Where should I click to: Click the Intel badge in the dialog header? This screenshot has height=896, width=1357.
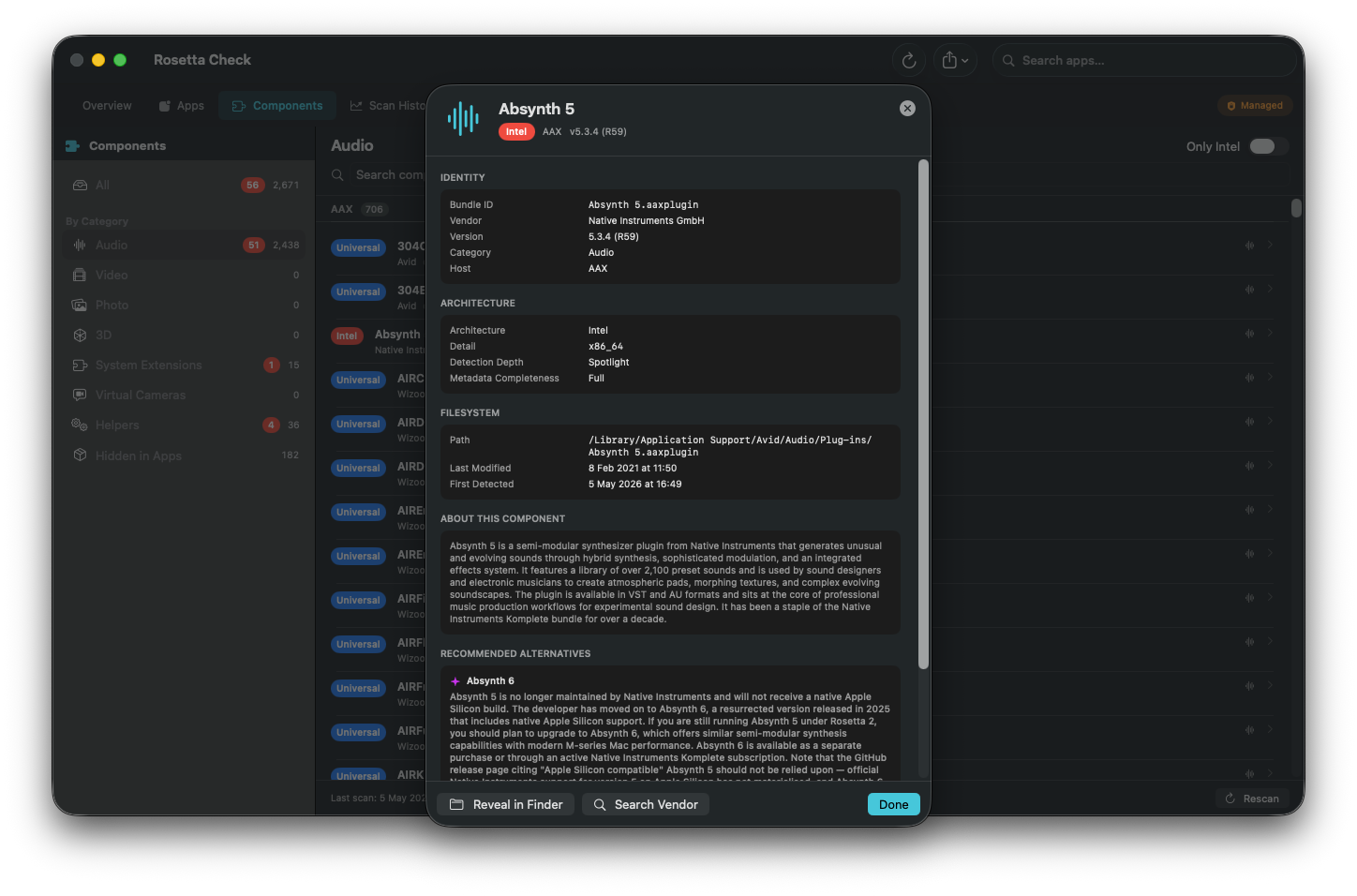pos(516,132)
